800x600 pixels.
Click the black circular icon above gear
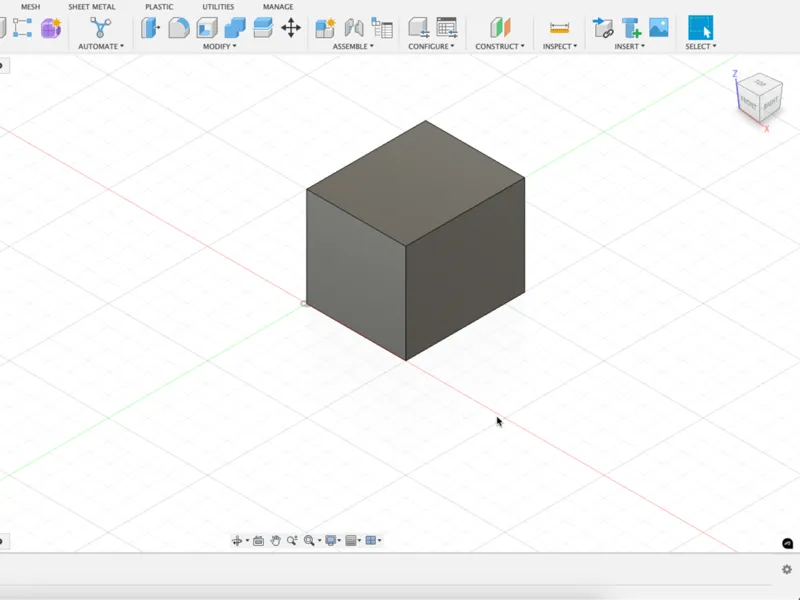[788, 543]
